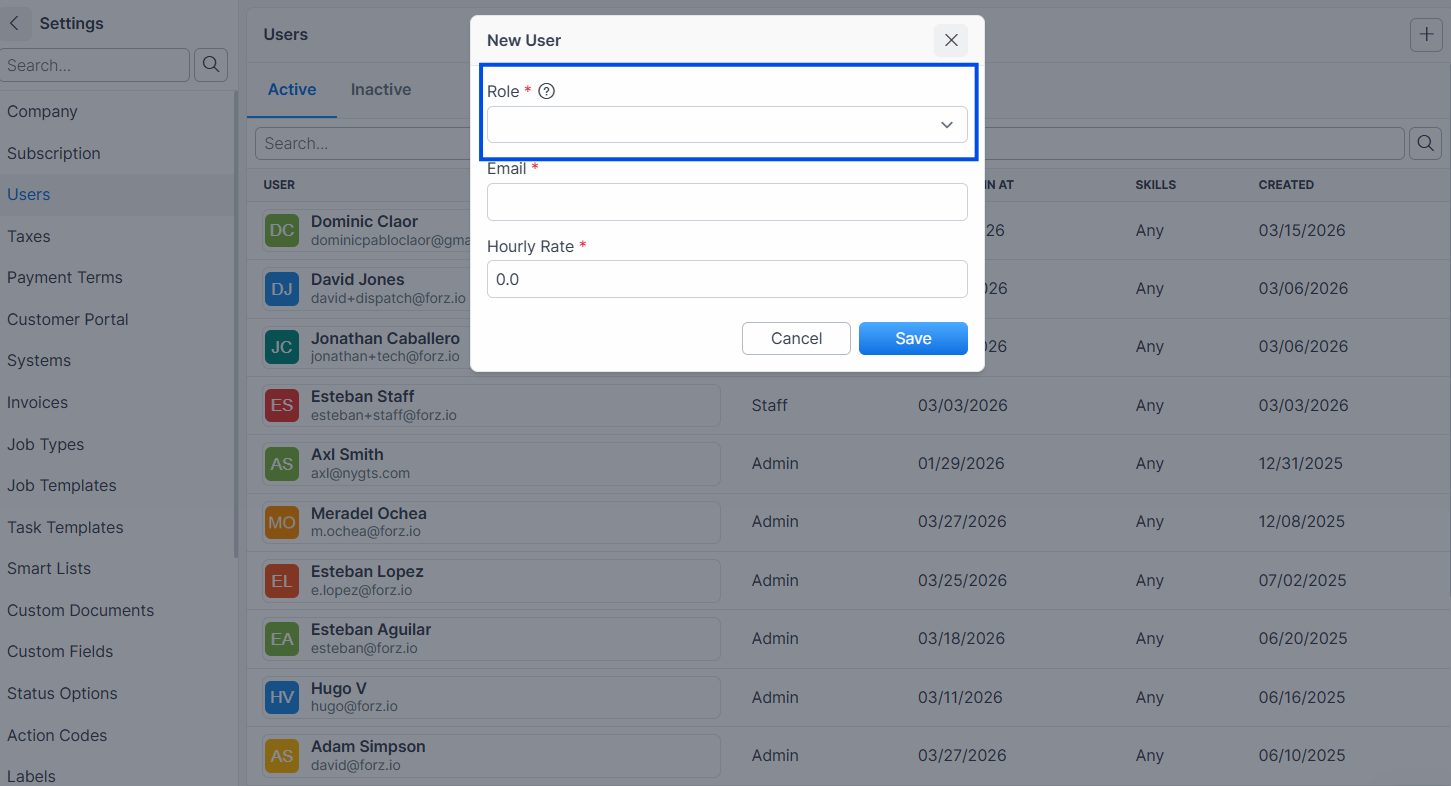Viewport: 1451px width, 786px height.
Task: Click the Hourly Rate field
Action: (x=727, y=279)
